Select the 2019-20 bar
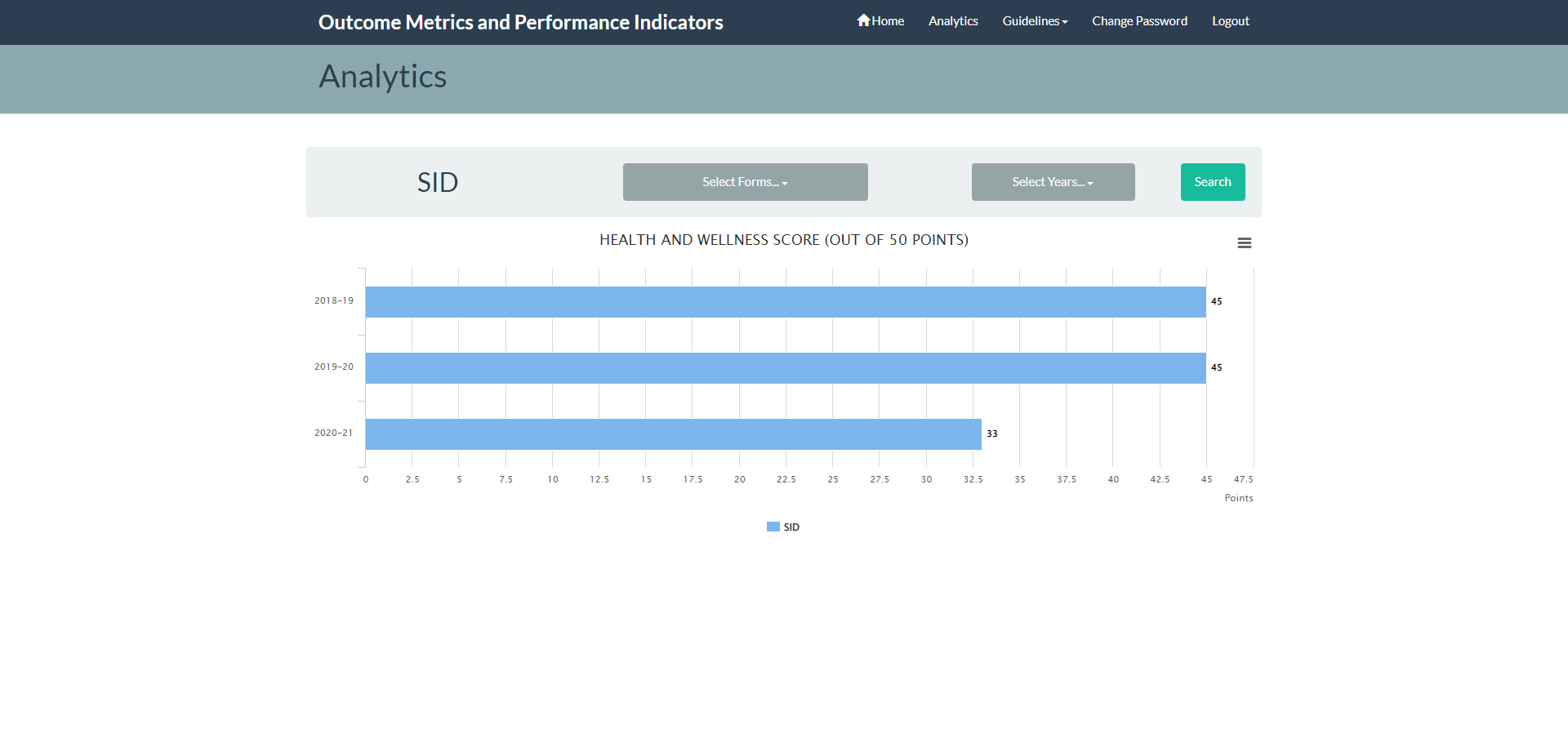 (786, 368)
